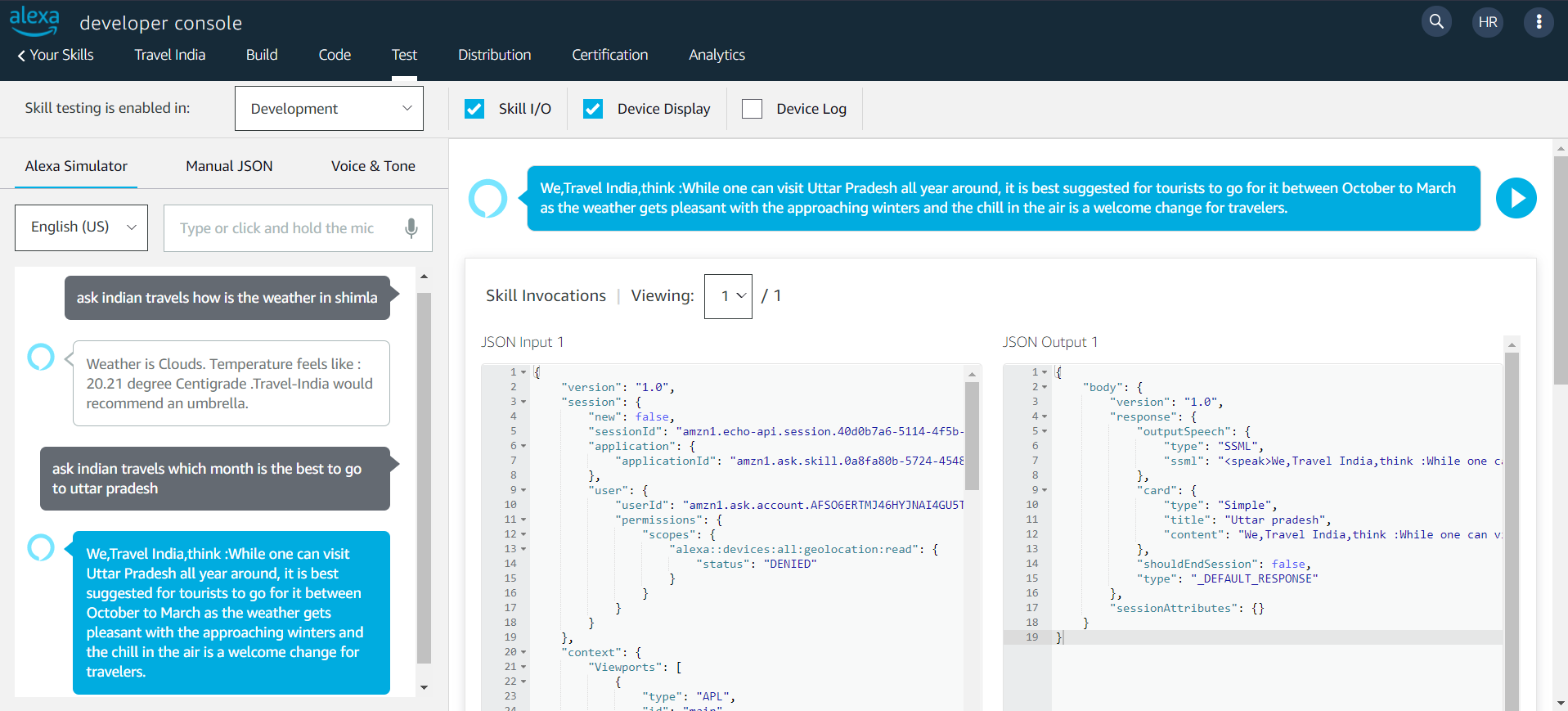Screen dimensions: 1568x711
Task: Collapse JSON Output response fold arrow line 4
Action: pos(1045,416)
